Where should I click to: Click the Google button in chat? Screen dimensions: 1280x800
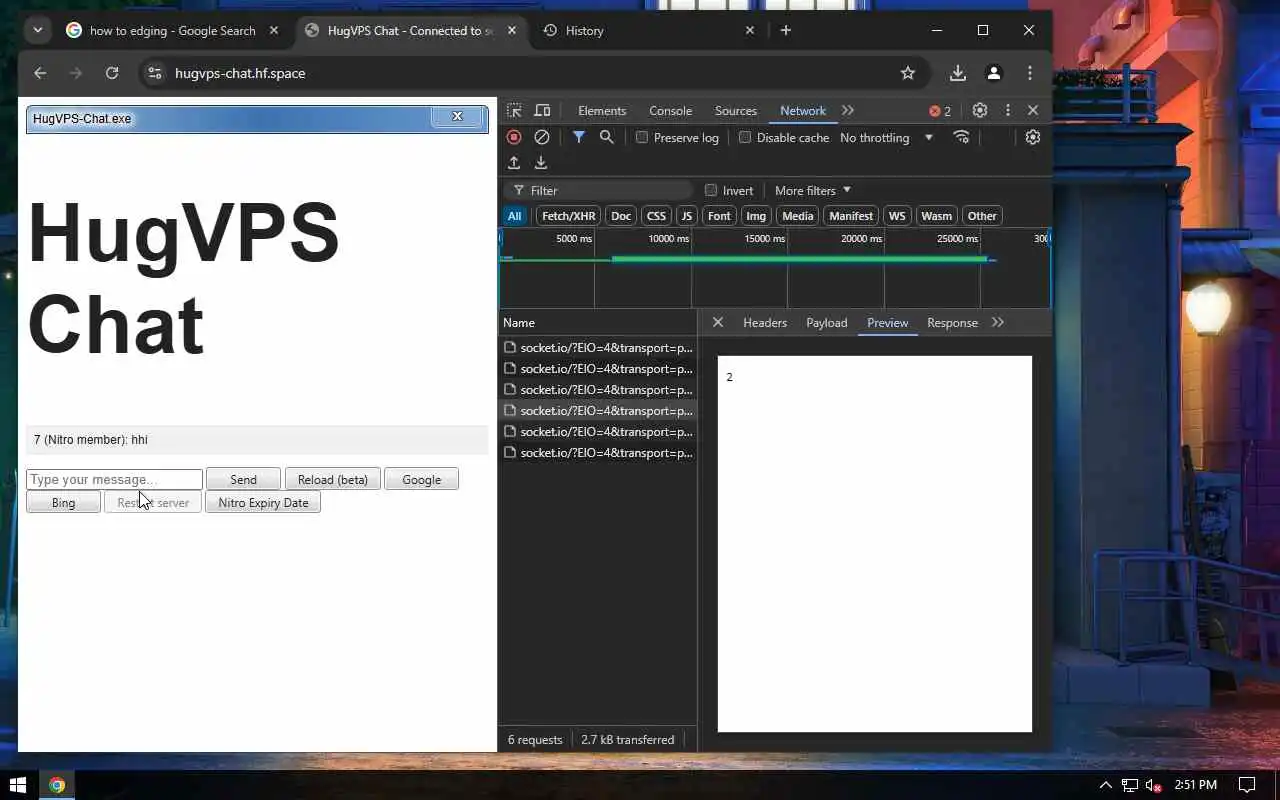[421, 479]
